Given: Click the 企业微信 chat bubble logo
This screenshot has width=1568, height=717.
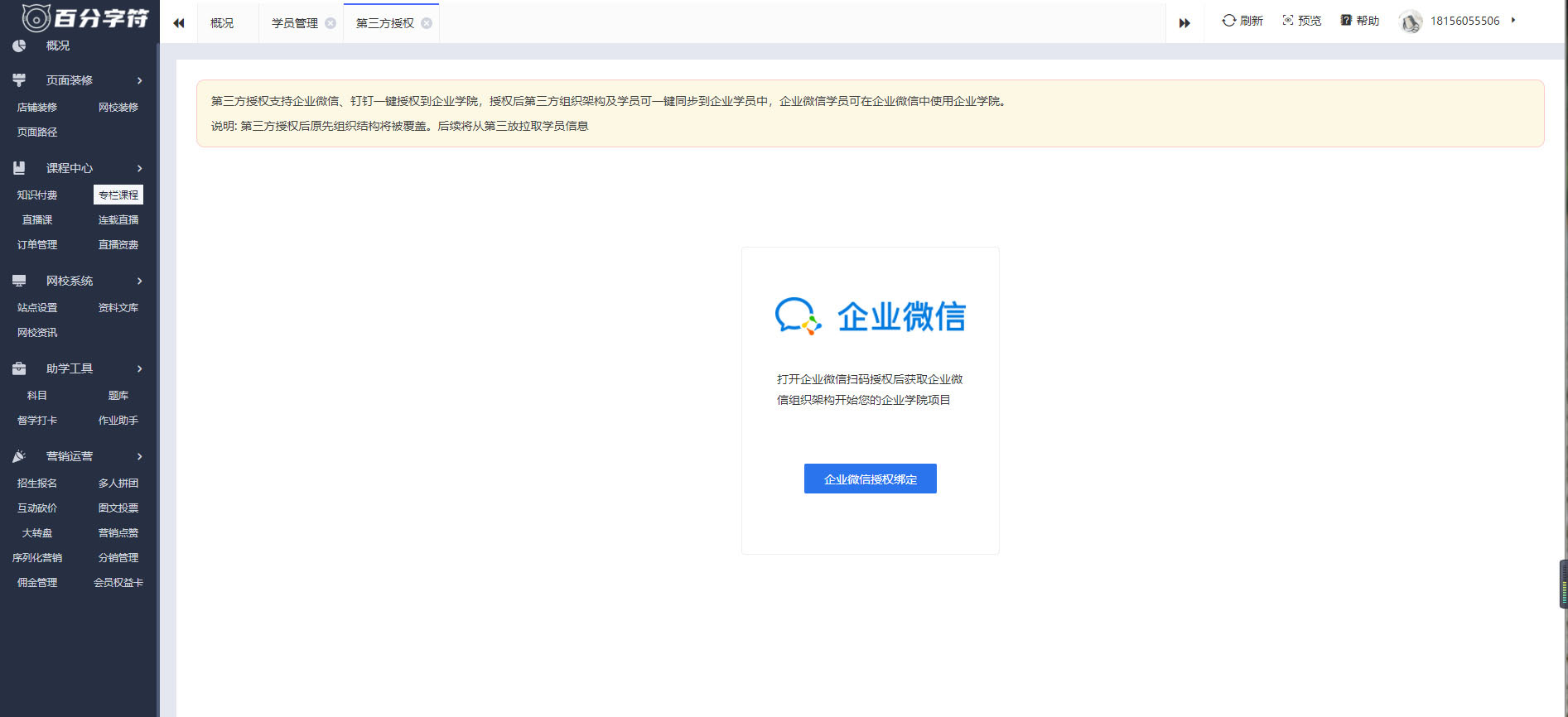Looking at the screenshot, I should coord(798,316).
